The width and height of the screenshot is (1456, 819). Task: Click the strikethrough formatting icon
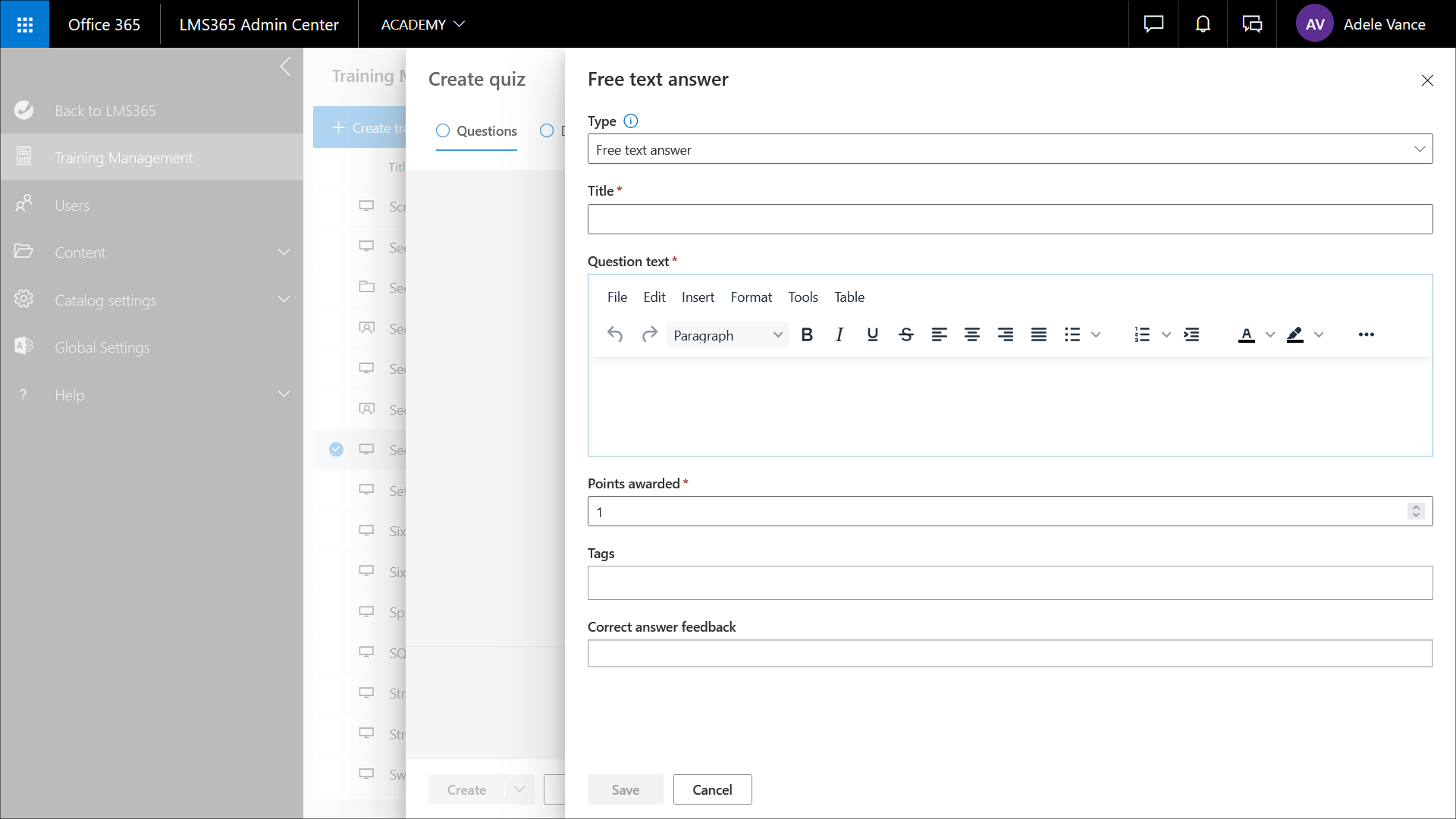[905, 334]
